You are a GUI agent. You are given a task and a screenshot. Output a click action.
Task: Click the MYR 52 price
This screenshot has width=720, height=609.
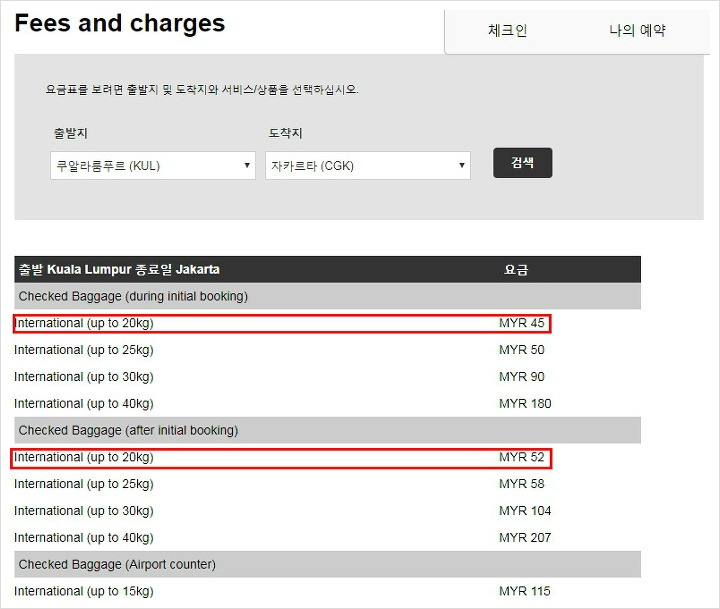(x=522, y=457)
